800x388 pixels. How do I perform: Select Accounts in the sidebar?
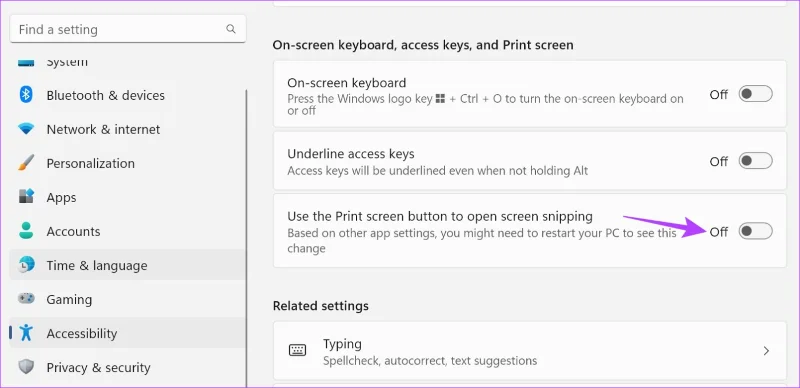[128, 231]
